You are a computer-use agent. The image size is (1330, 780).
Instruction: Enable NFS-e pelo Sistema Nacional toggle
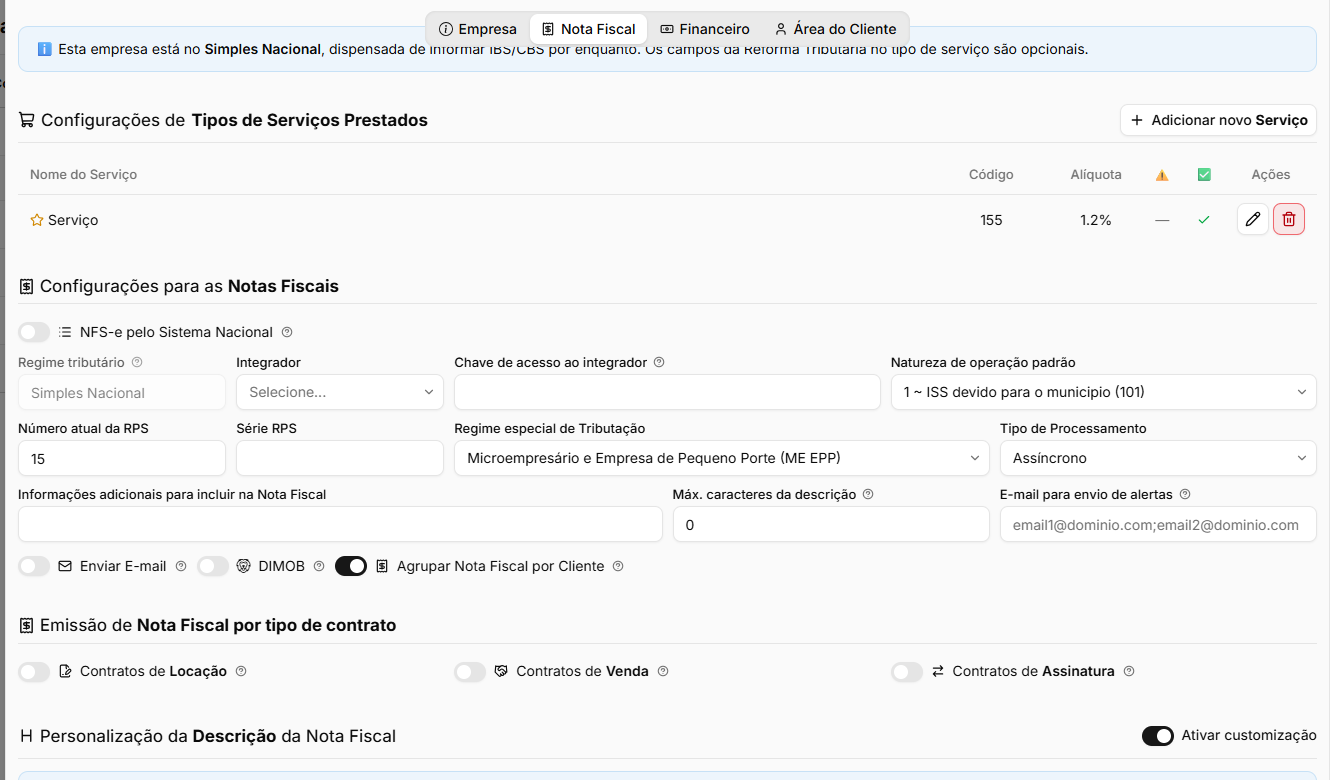click(34, 332)
